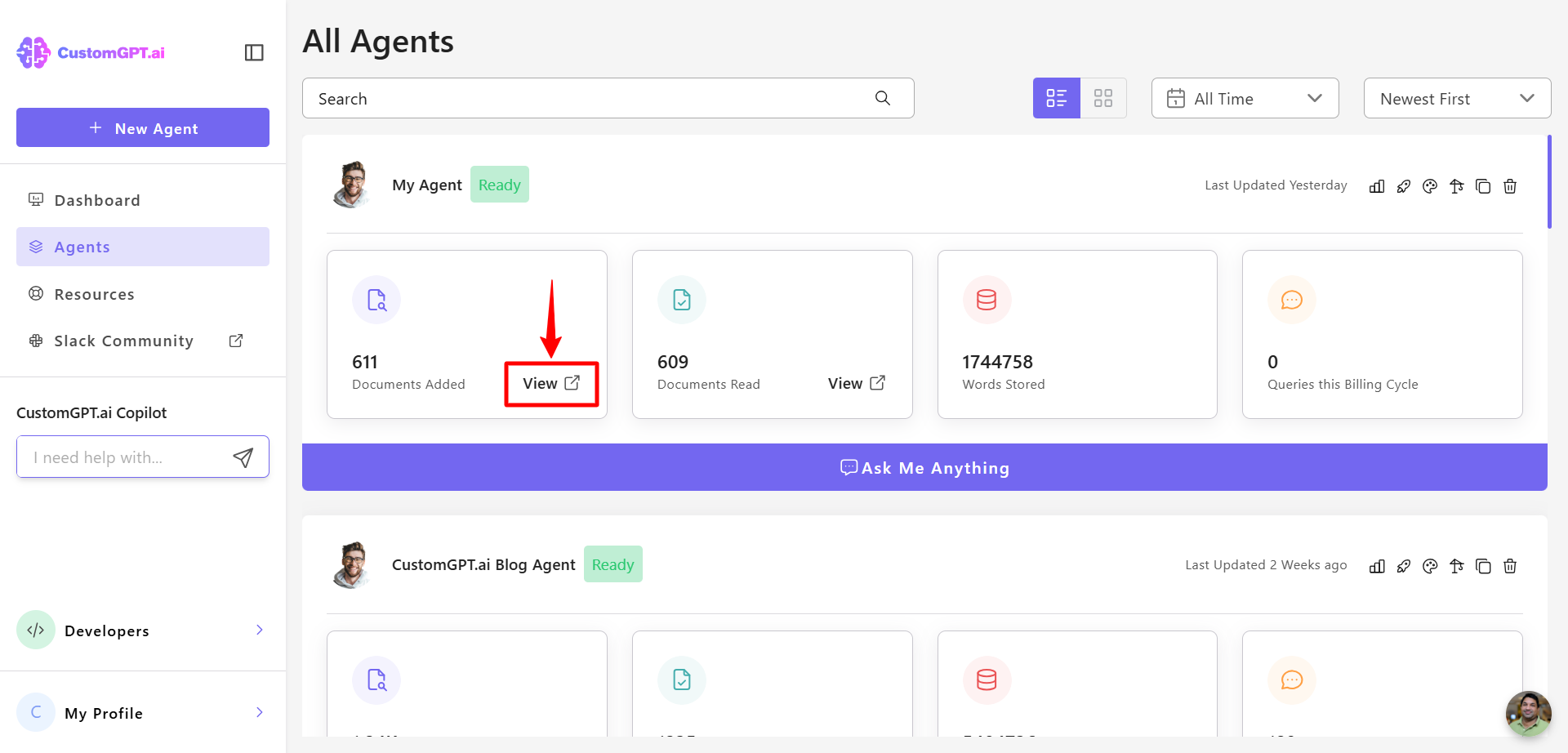Click the Queries chat bubble icon in My Agent
1568x753 pixels.
[1292, 300]
